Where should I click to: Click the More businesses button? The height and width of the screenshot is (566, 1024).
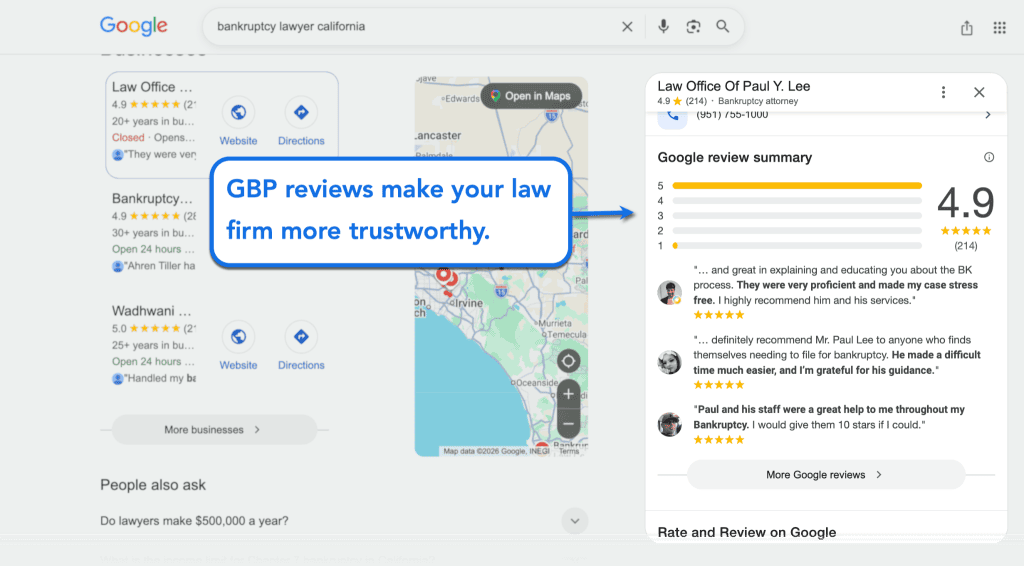pyautogui.click(x=214, y=430)
